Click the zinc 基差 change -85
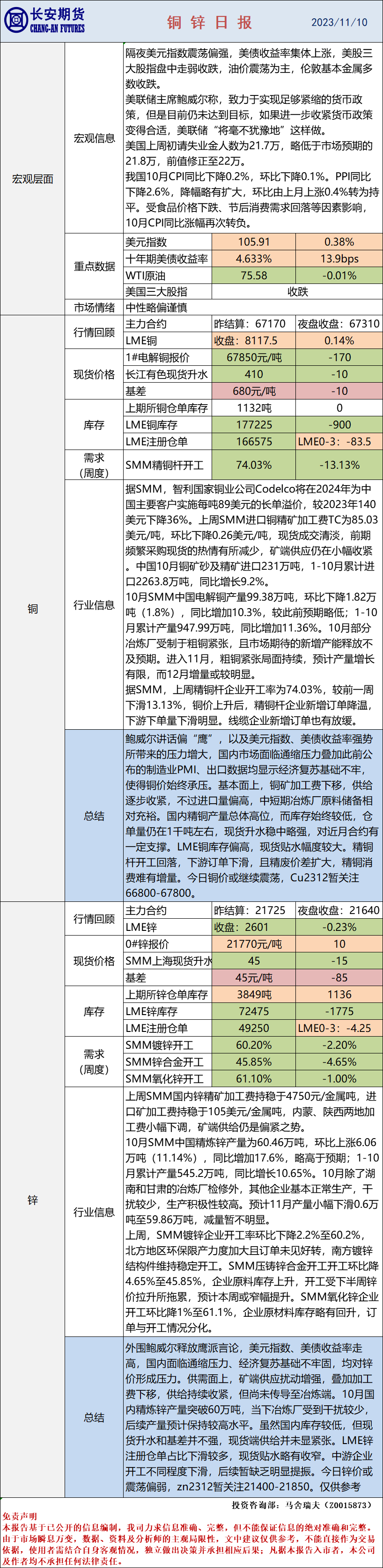 [339, 978]
